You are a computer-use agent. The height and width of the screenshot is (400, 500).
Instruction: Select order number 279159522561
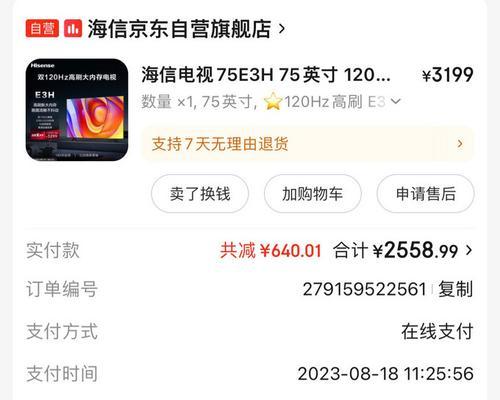point(365,289)
